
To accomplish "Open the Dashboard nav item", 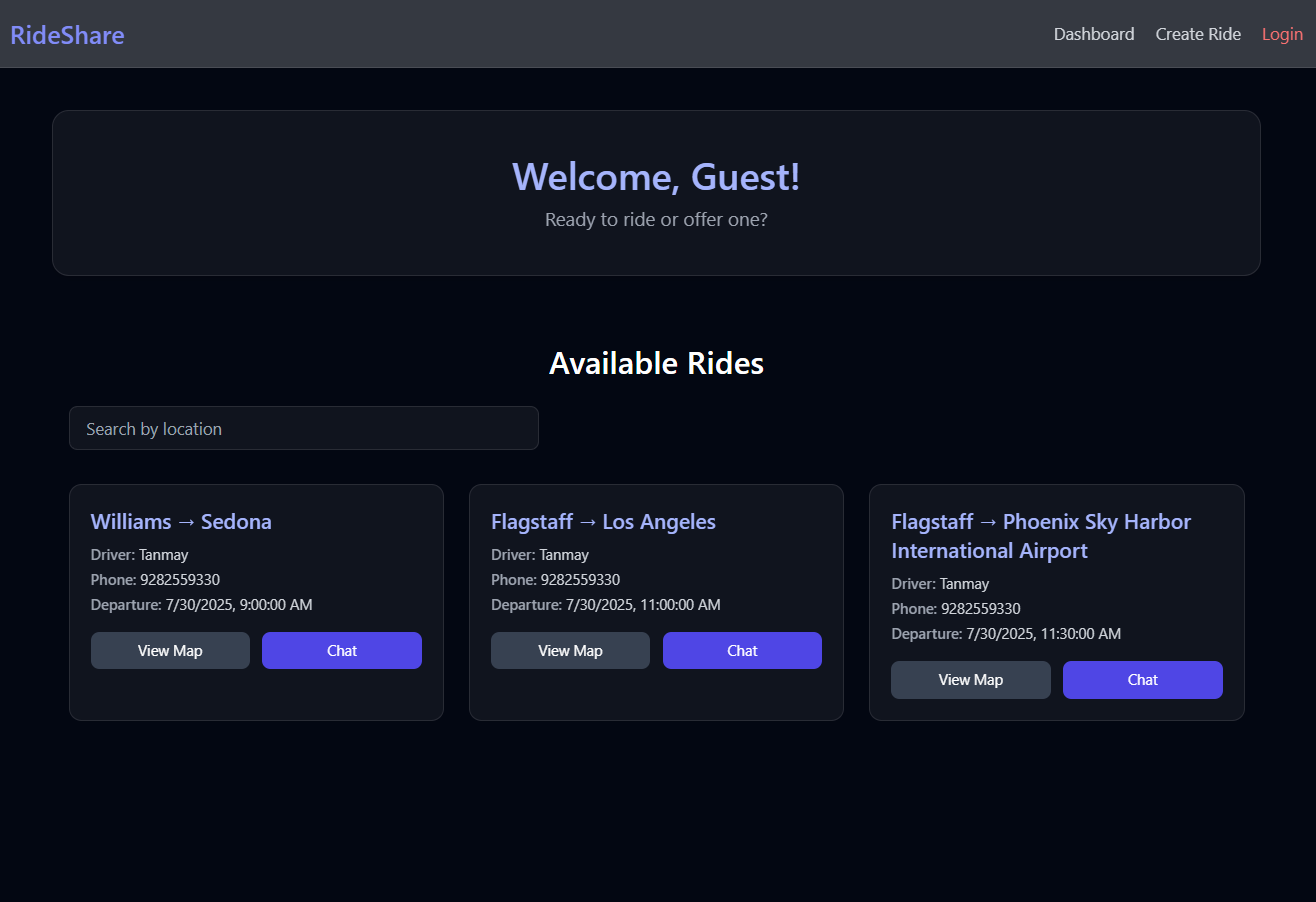I will point(1093,34).
